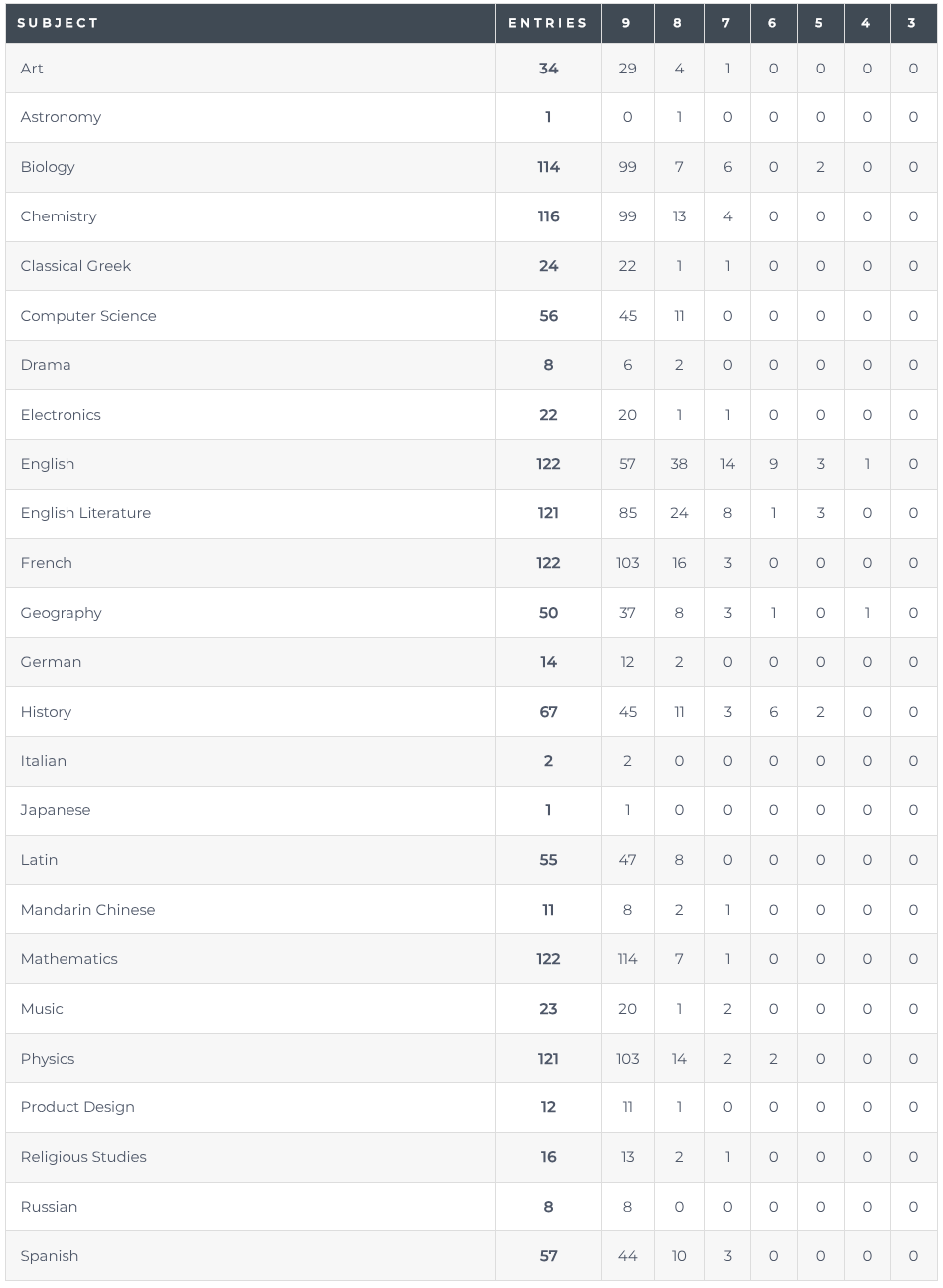Click Art's entries value 34
The image size is (943, 1288).
[548, 69]
